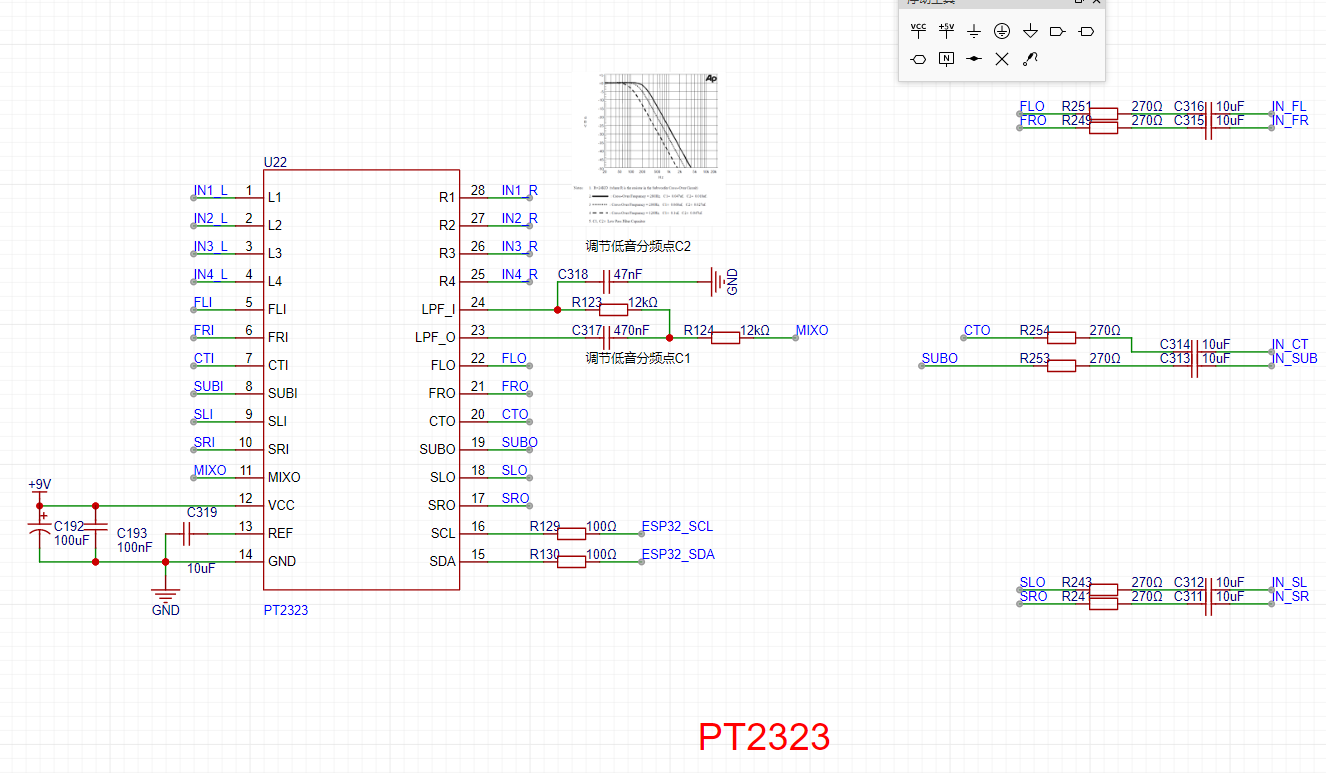Activate the net label N tool
Viewport: 1326px width, 773px height.
(947, 59)
